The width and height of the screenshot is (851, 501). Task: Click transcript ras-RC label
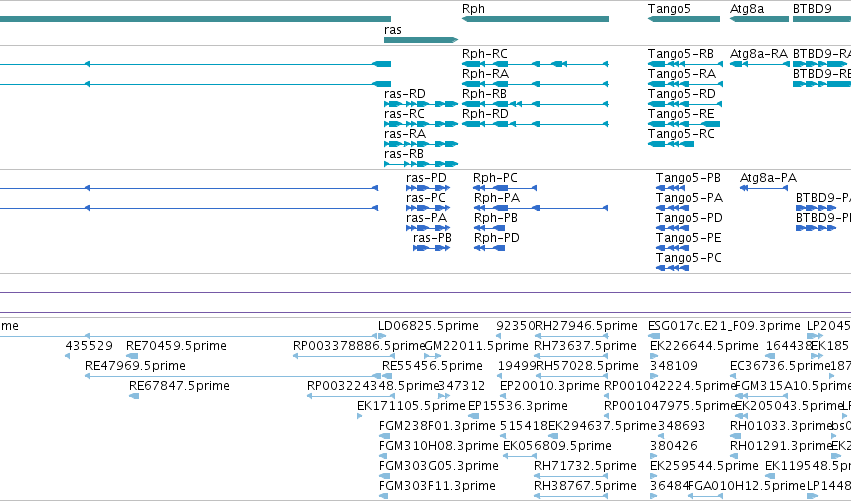404,114
